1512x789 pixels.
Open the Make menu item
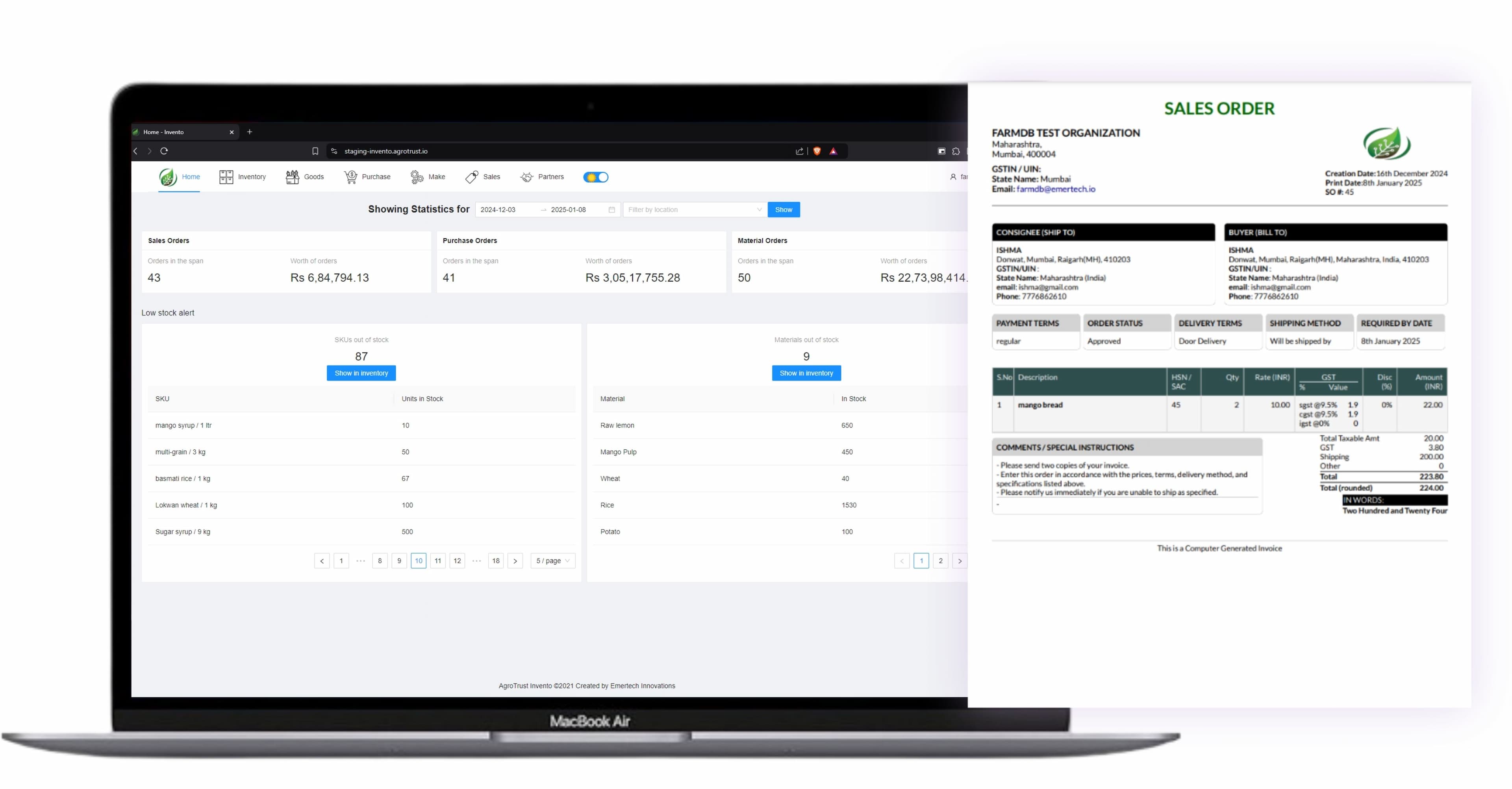pos(437,177)
